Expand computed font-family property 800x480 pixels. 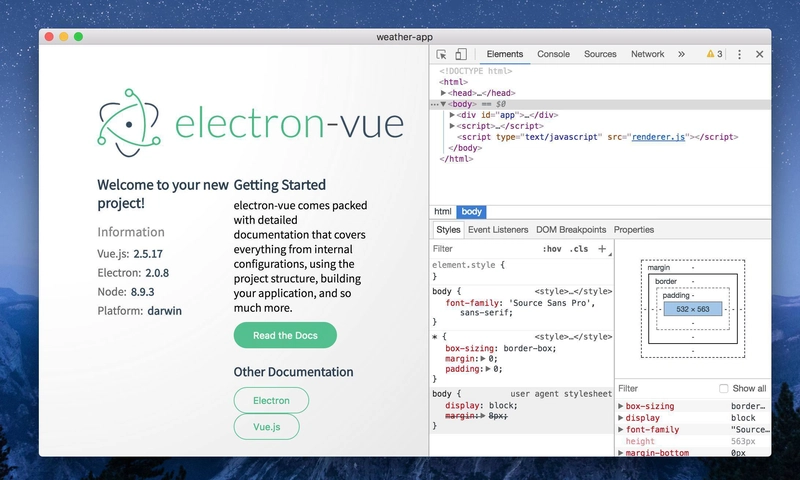620,430
